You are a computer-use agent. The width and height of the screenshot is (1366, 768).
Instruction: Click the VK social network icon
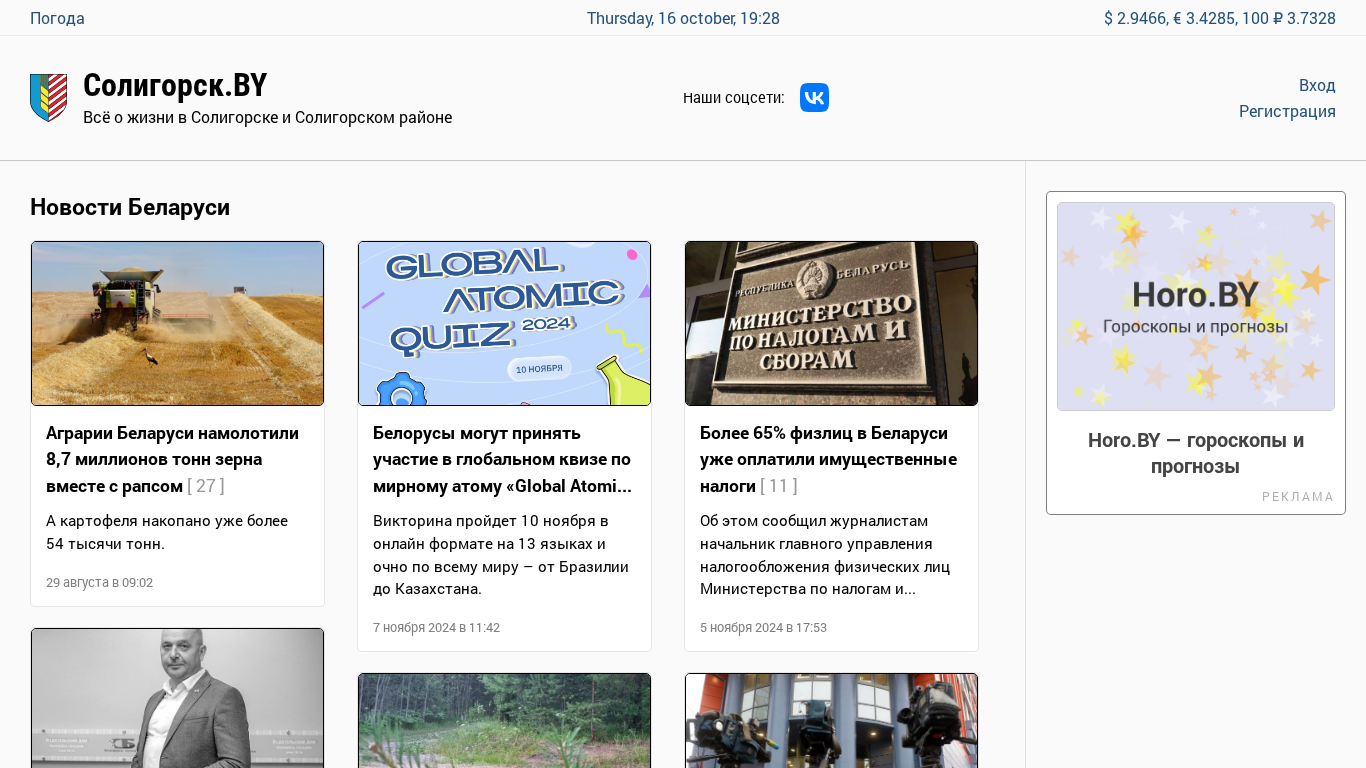point(814,98)
